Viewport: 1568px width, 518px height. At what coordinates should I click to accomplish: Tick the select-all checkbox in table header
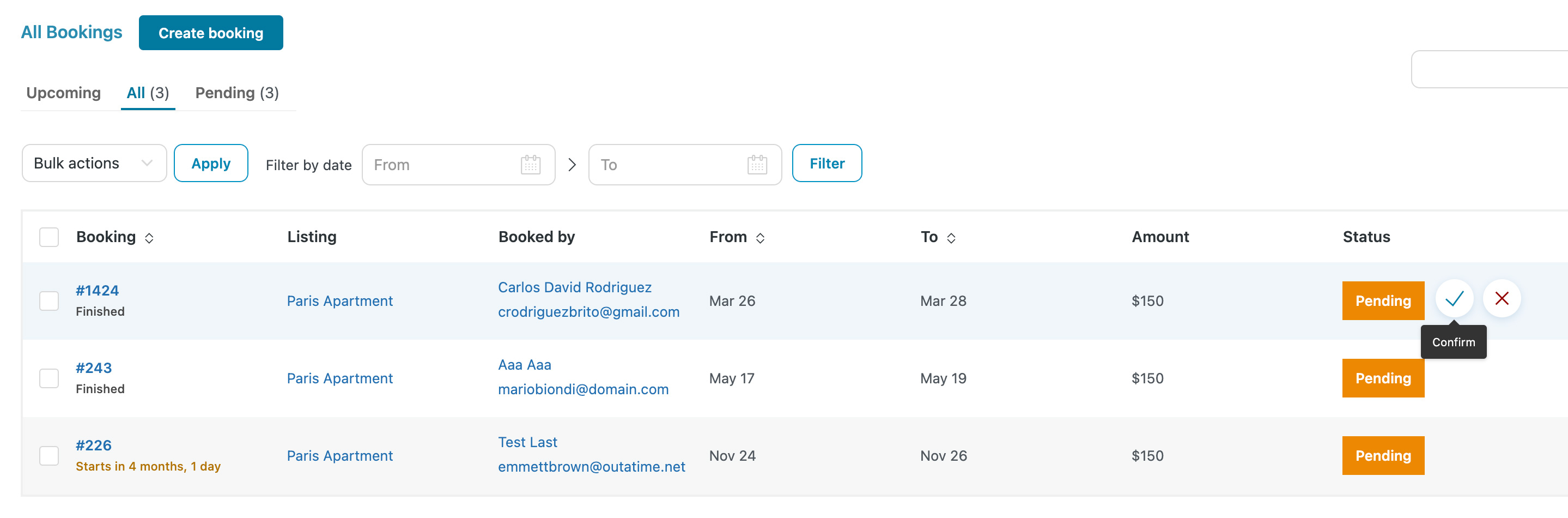48,237
